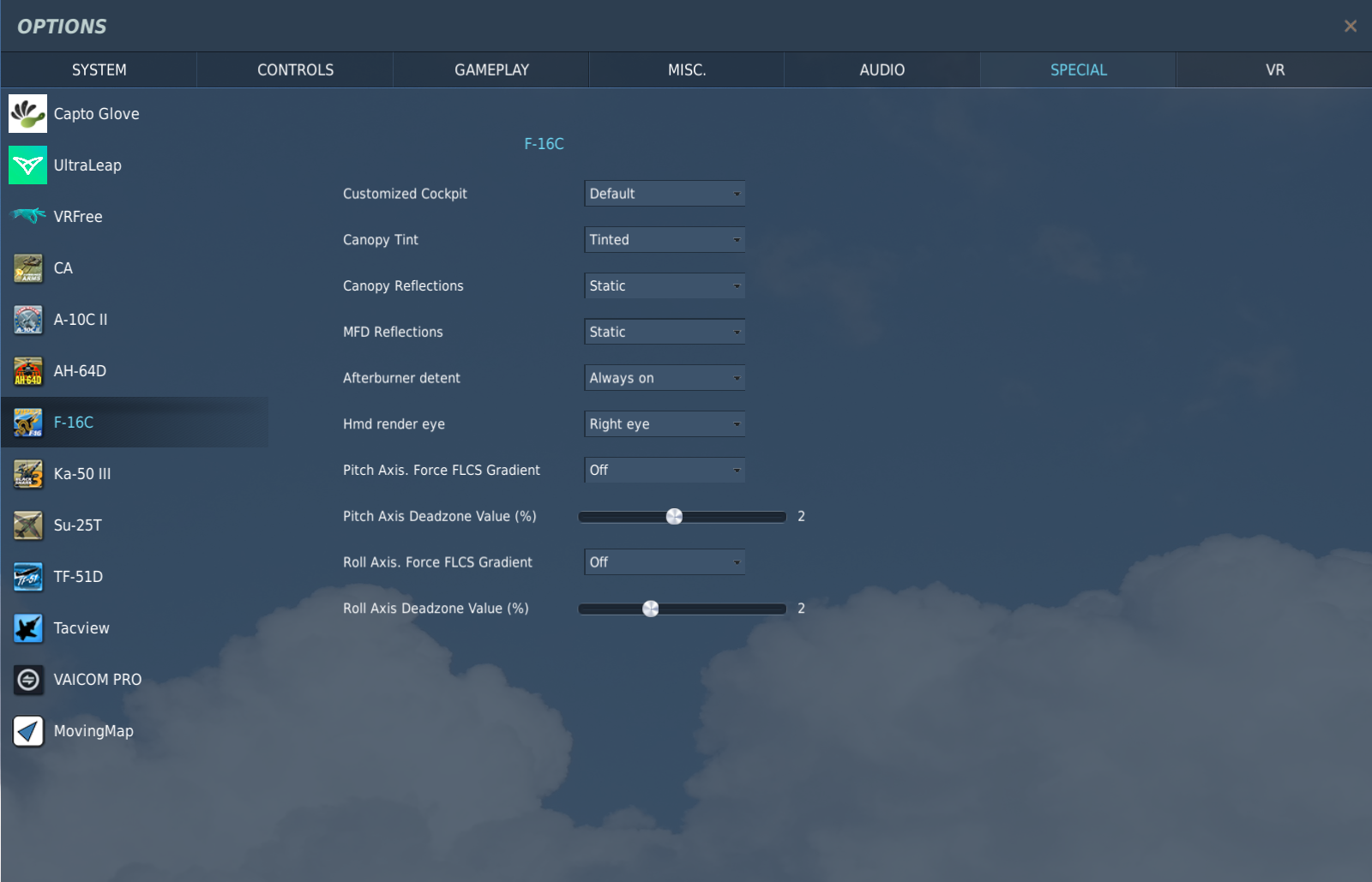Open Tacview special settings

pos(135,627)
